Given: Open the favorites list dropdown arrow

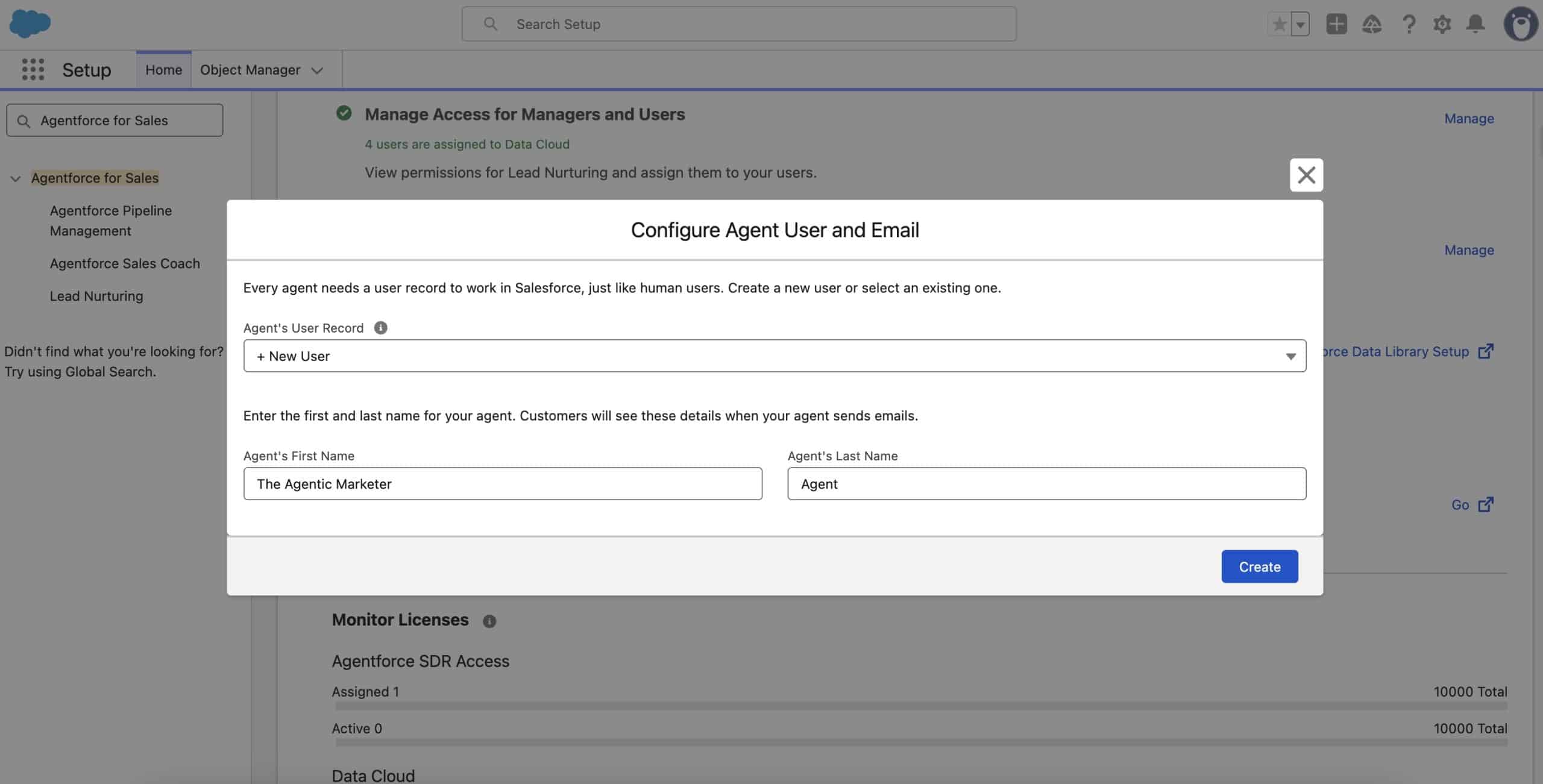Looking at the screenshot, I should click(x=1301, y=25).
